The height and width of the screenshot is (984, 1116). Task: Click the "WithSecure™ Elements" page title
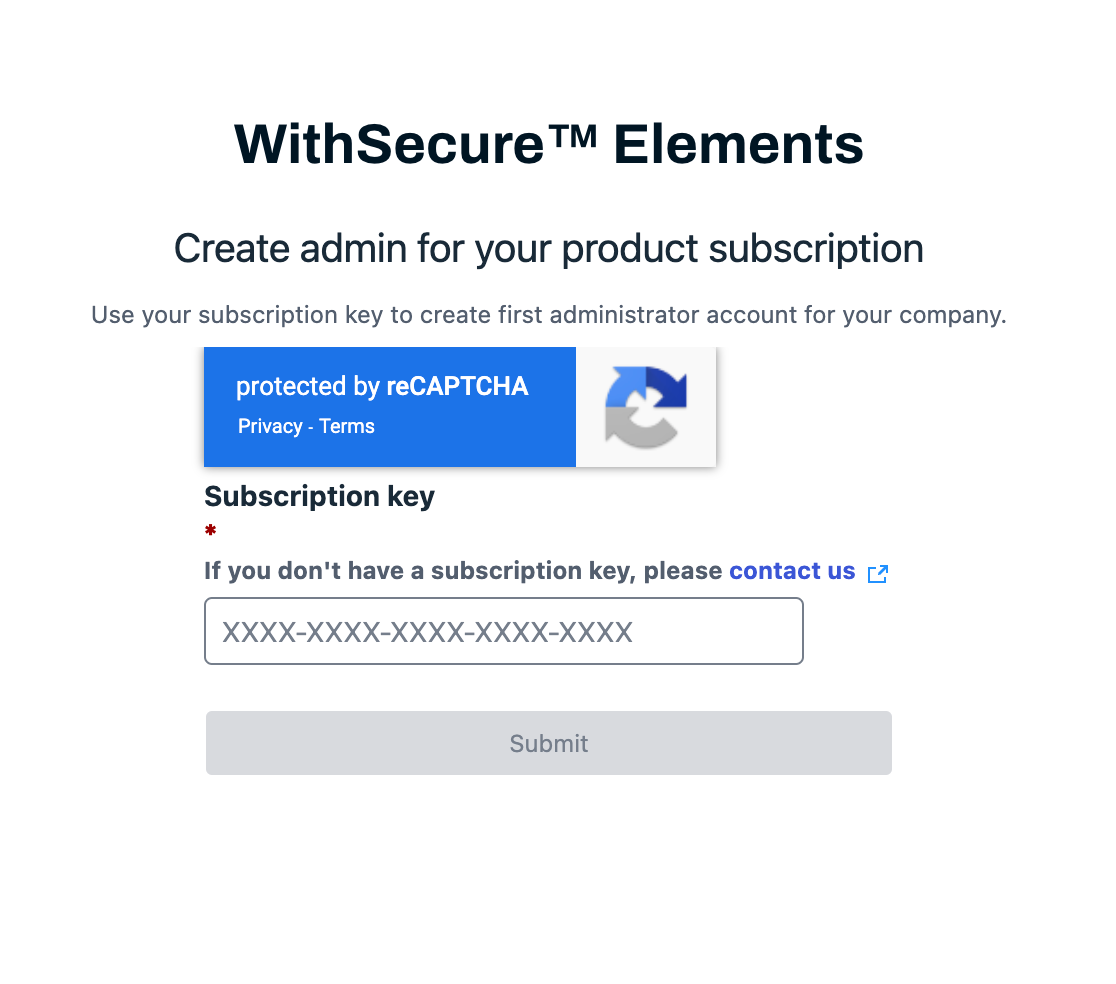[x=548, y=143]
